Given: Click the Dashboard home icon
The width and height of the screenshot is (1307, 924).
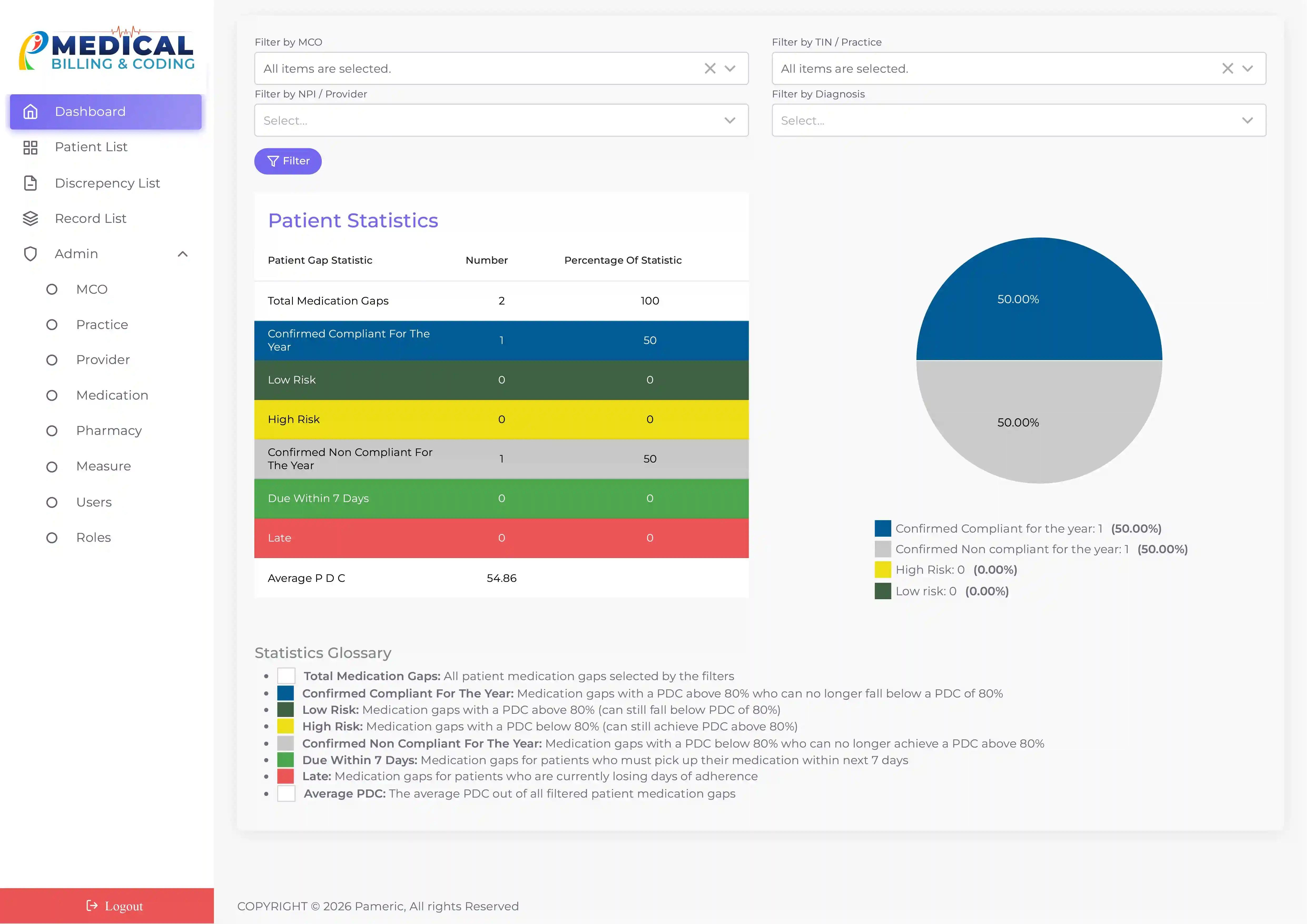Looking at the screenshot, I should pyautogui.click(x=30, y=112).
